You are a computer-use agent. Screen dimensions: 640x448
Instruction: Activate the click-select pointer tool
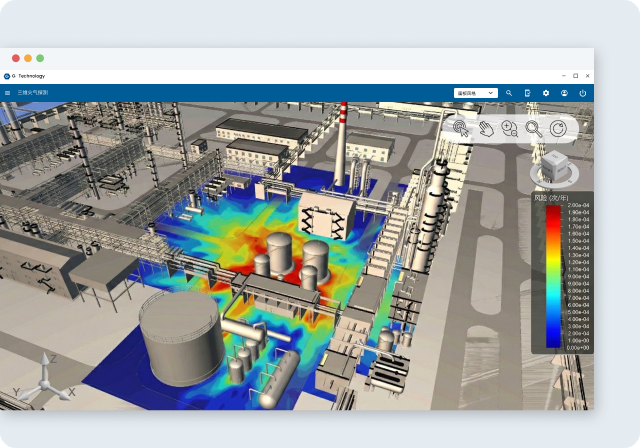click(x=461, y=128)
